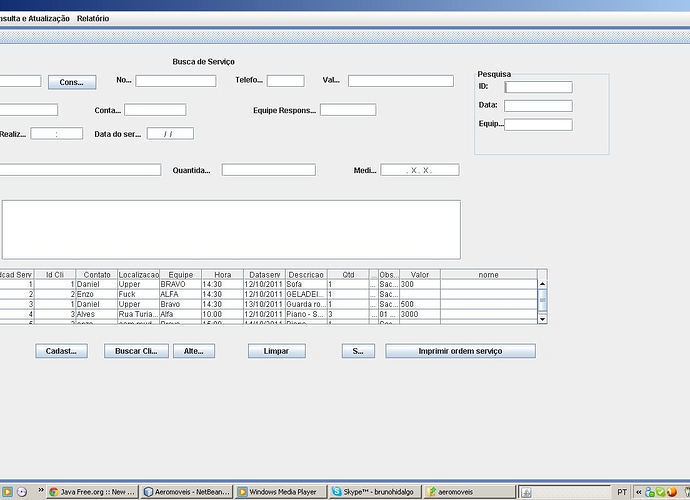Select table row with contact Enzo
The image size is (690, 500).
coord(97,294)
